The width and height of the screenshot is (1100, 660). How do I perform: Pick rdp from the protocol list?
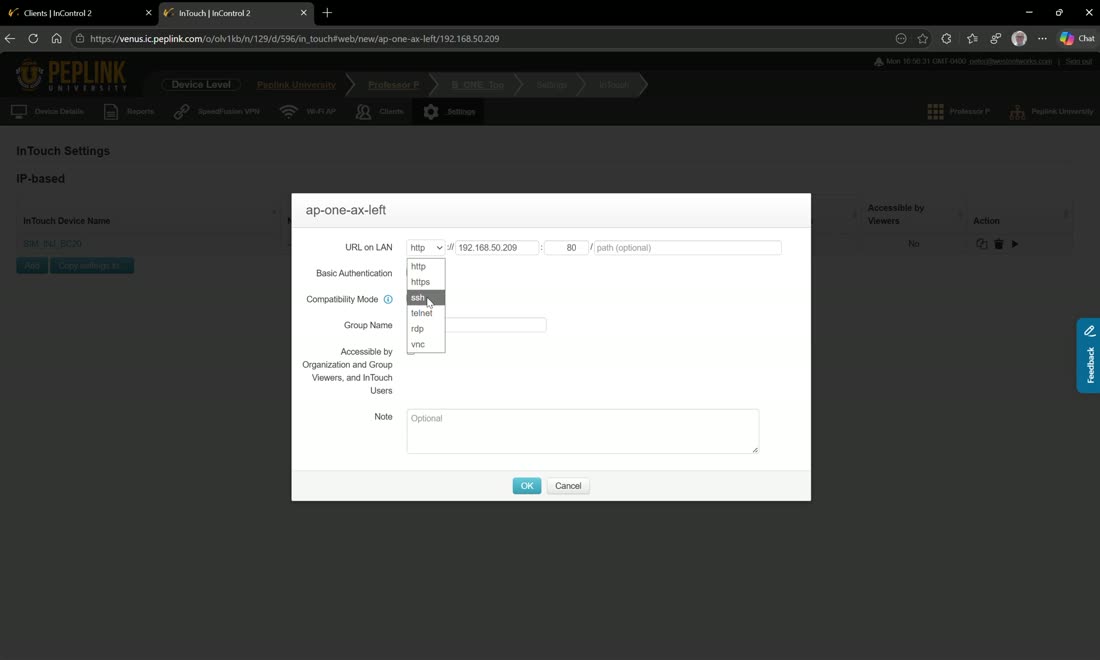point(425,329)
